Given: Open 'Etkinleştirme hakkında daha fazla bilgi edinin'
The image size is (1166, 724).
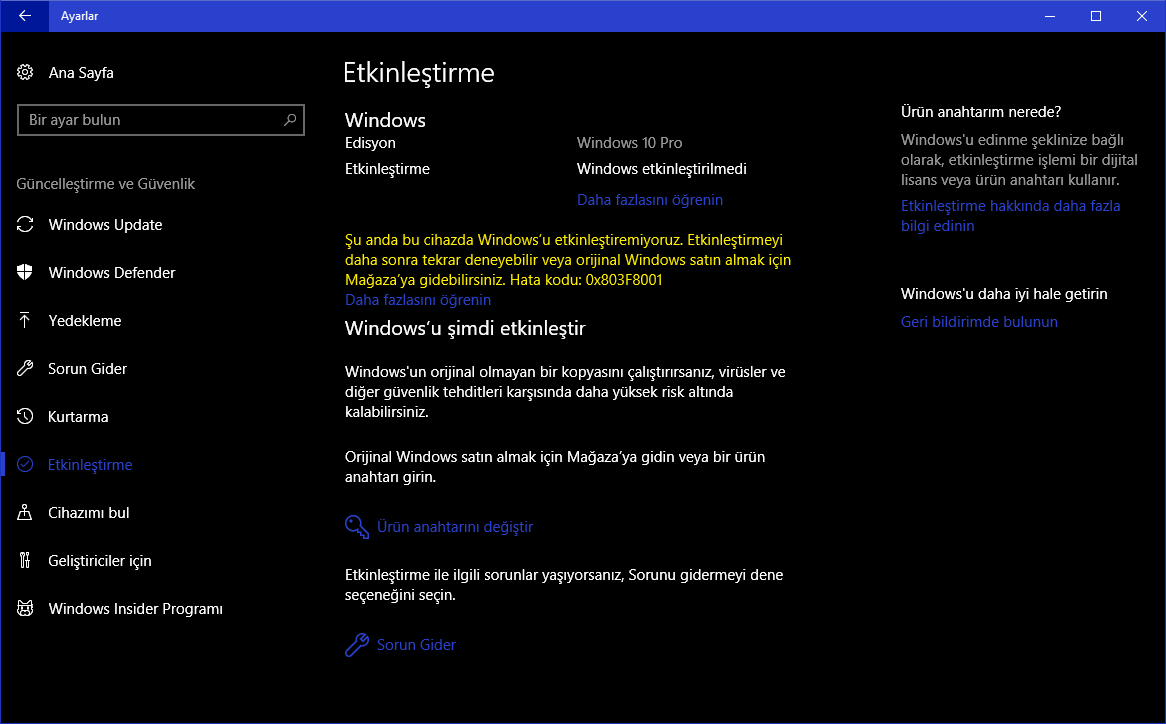Looking at the screenshot, I should (x=1011, y=216).
